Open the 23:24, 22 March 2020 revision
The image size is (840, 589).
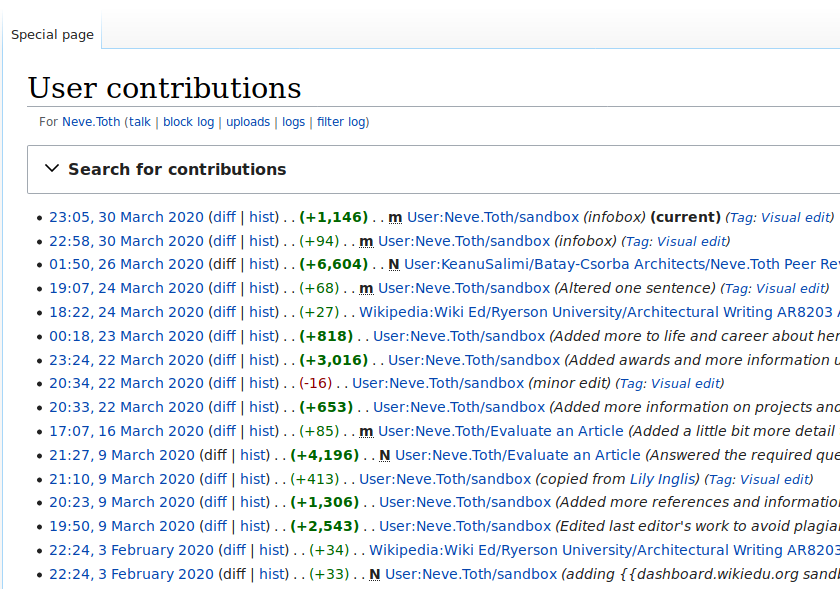[126, 360]
